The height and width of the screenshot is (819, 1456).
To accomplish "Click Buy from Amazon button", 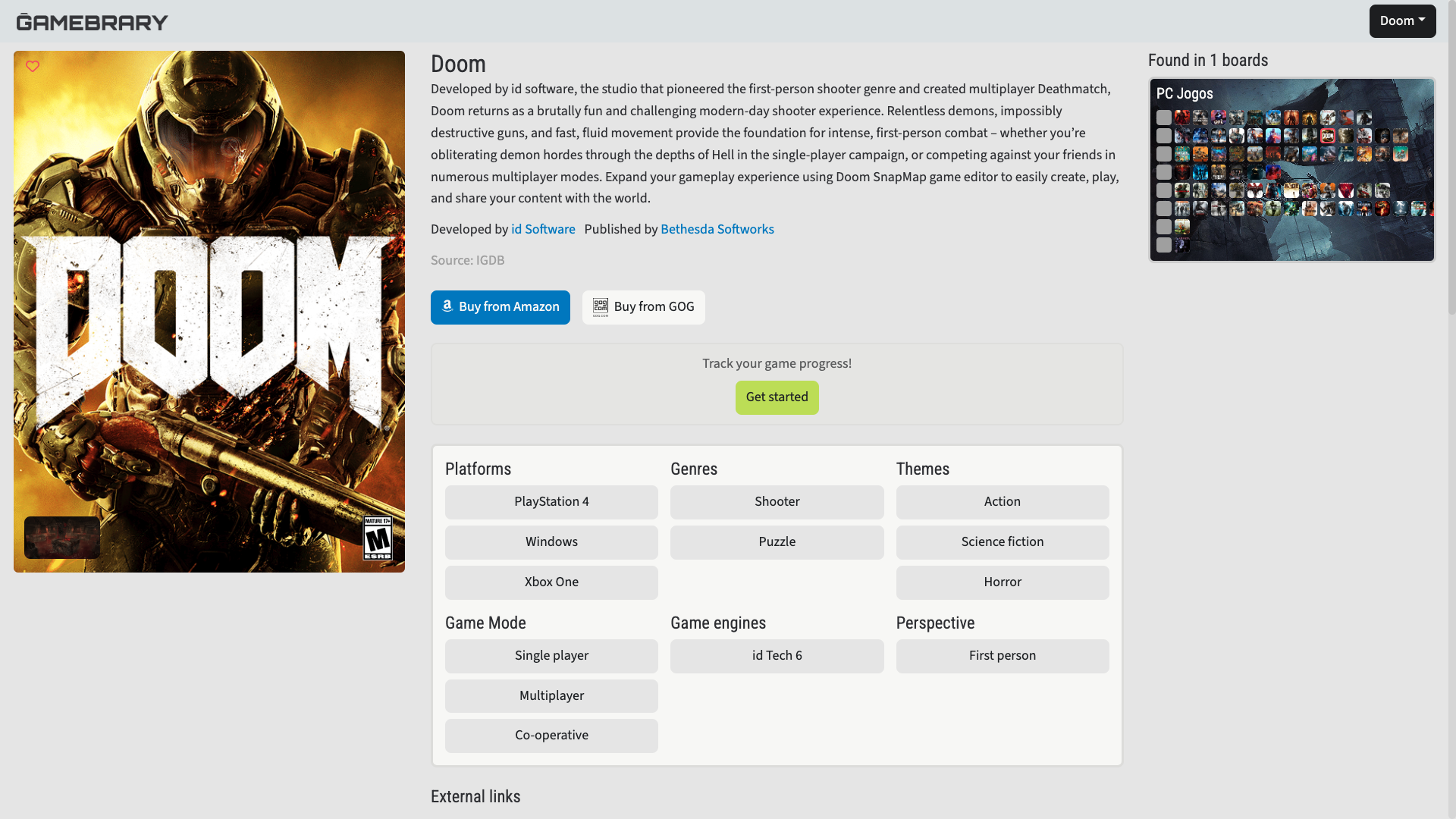I will [x=500, y=307].
